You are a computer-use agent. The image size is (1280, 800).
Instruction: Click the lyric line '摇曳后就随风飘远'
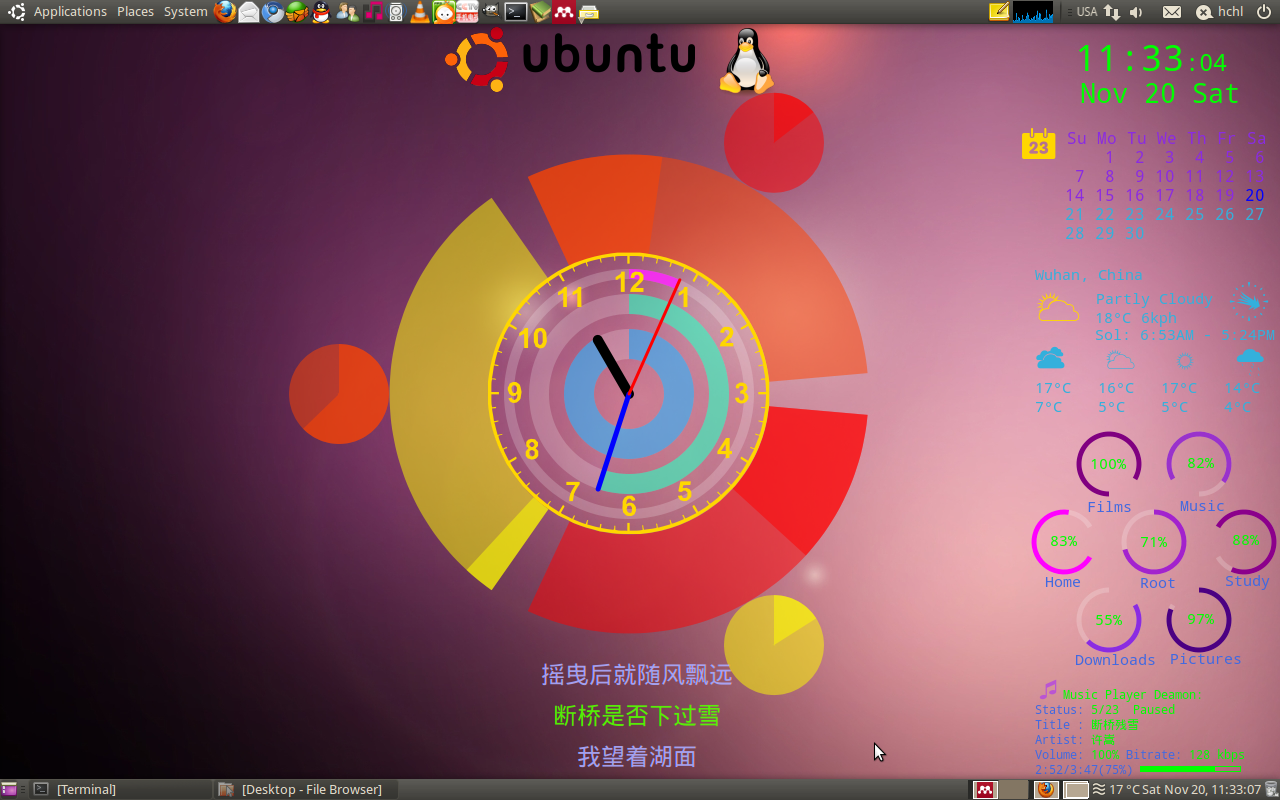[637, 675]
